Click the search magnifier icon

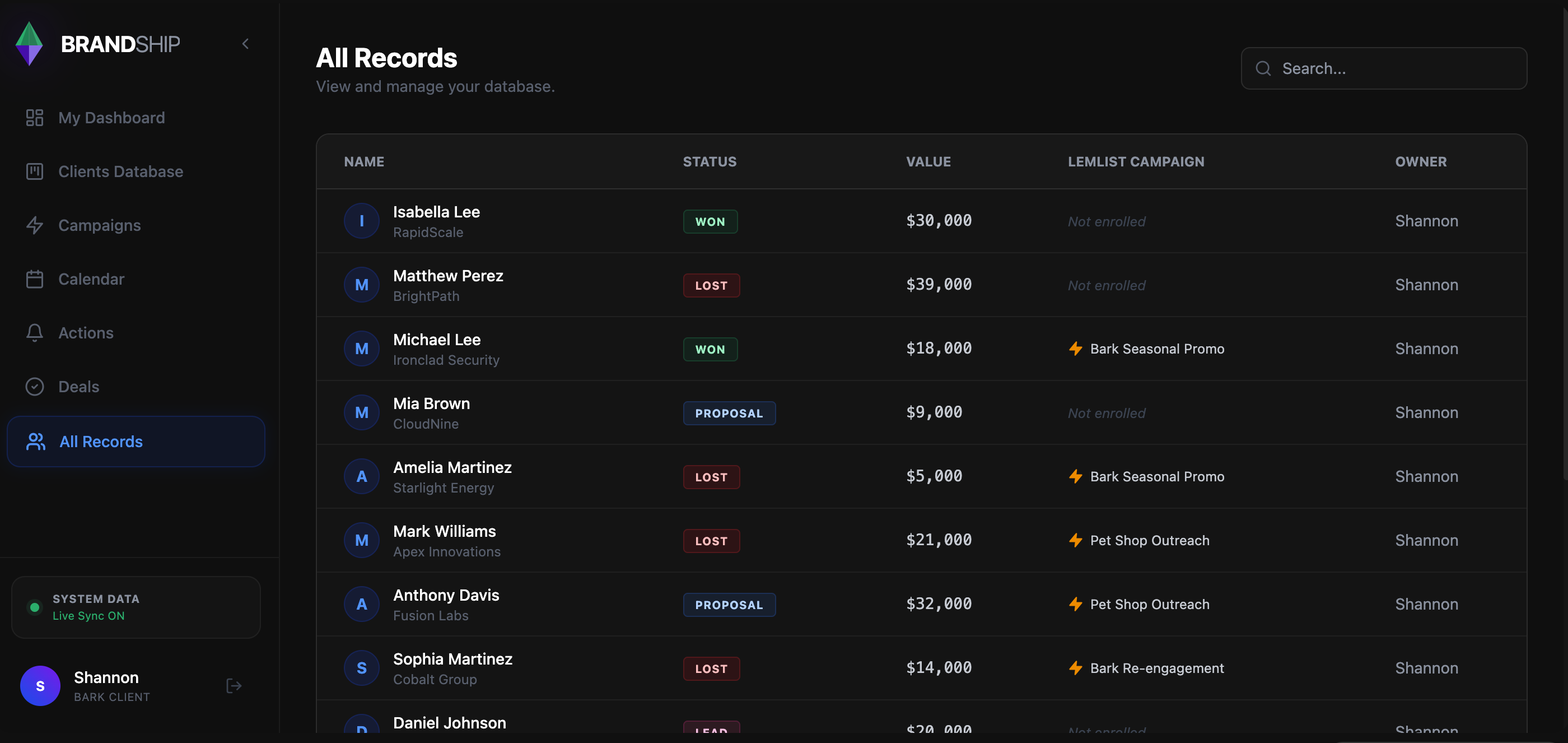coord(1264,68)
